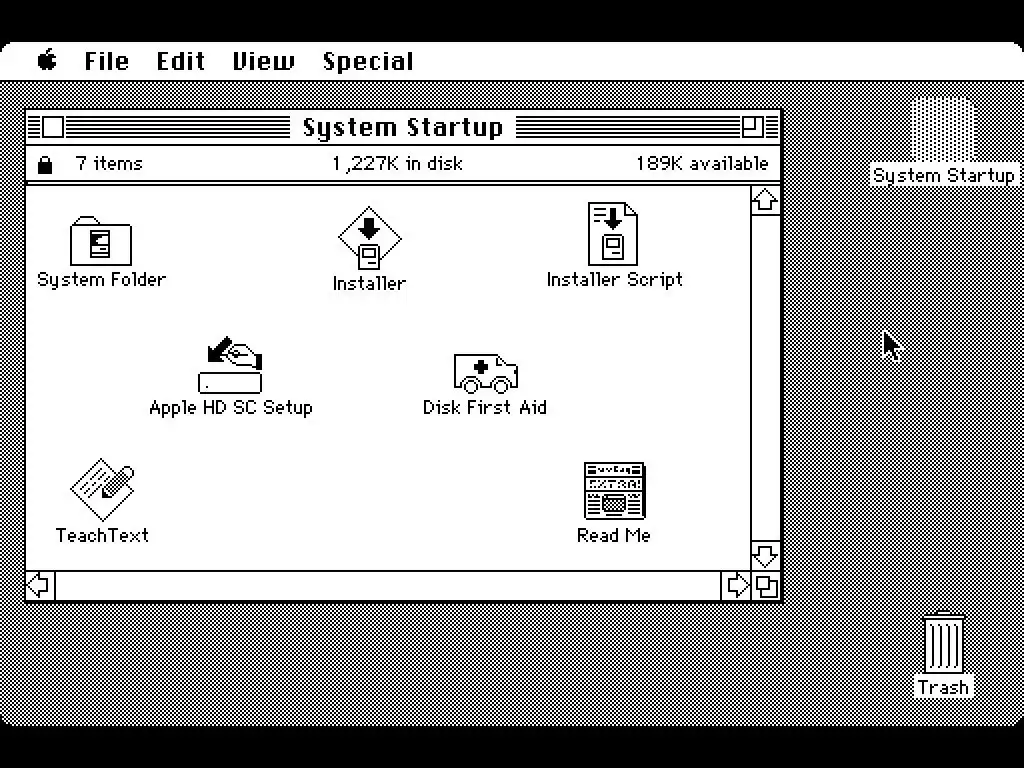
Task: Click the Trash can icon
Action: 943,642
